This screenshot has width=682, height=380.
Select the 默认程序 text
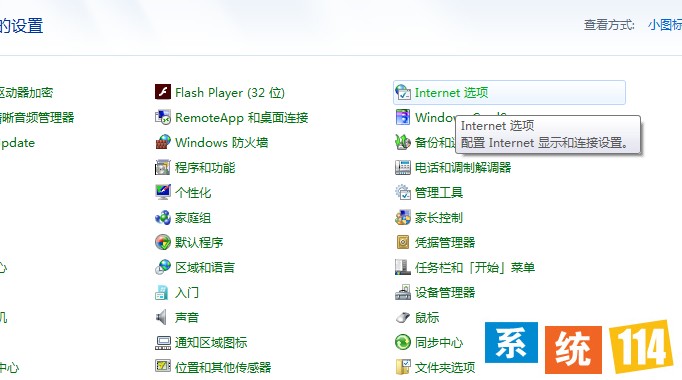click(x=199, y=243)
